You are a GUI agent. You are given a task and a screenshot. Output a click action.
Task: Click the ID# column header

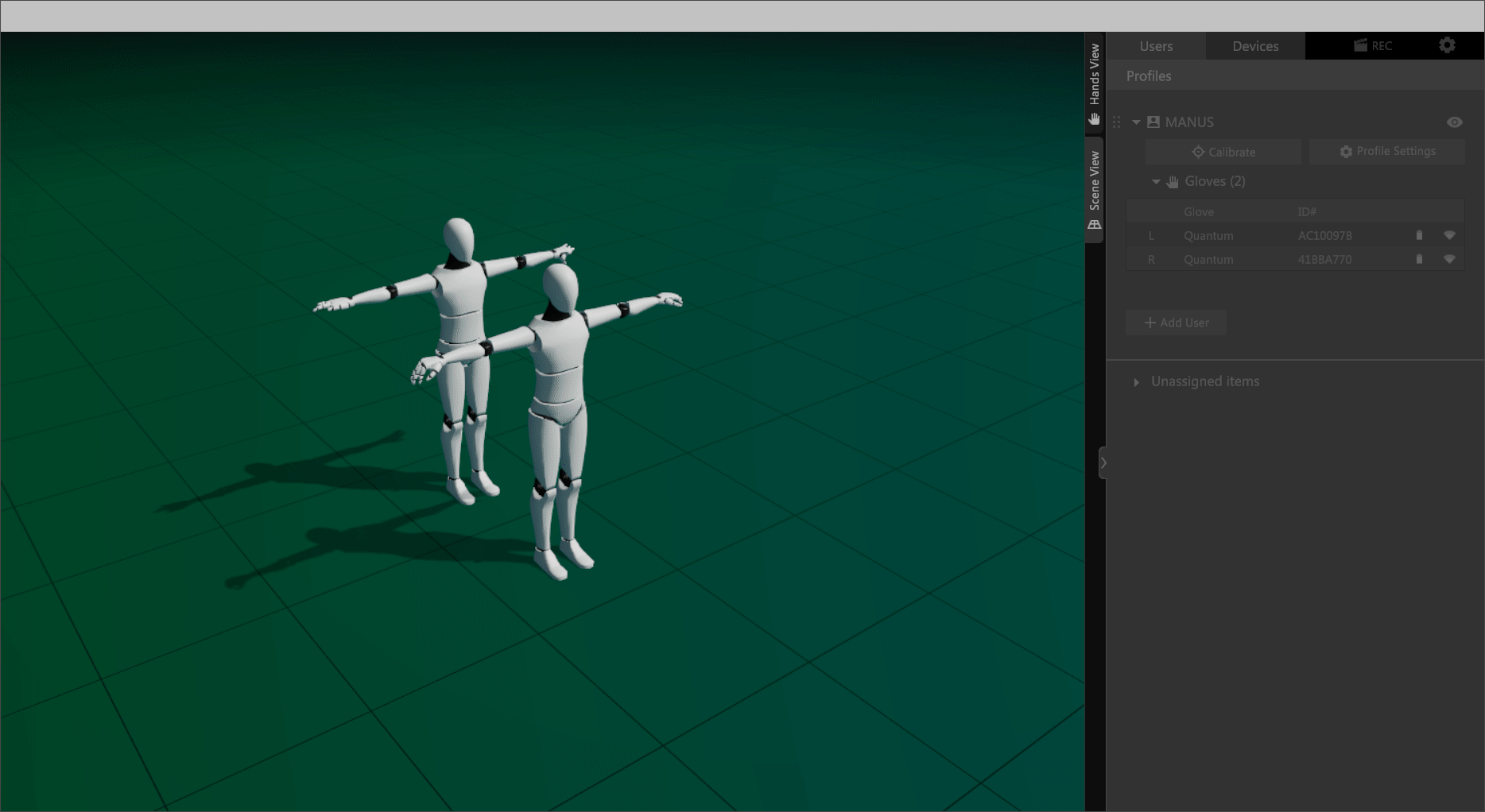point(1307,212)
